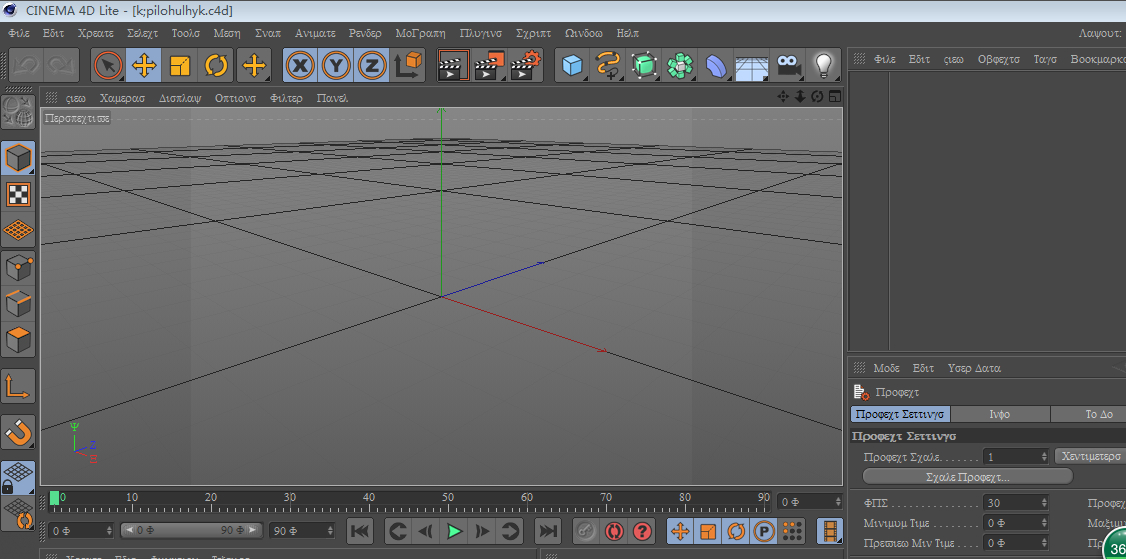Click the Scale Project button
This screenshot has width=1126, height=559.
[x=967, y=477]
